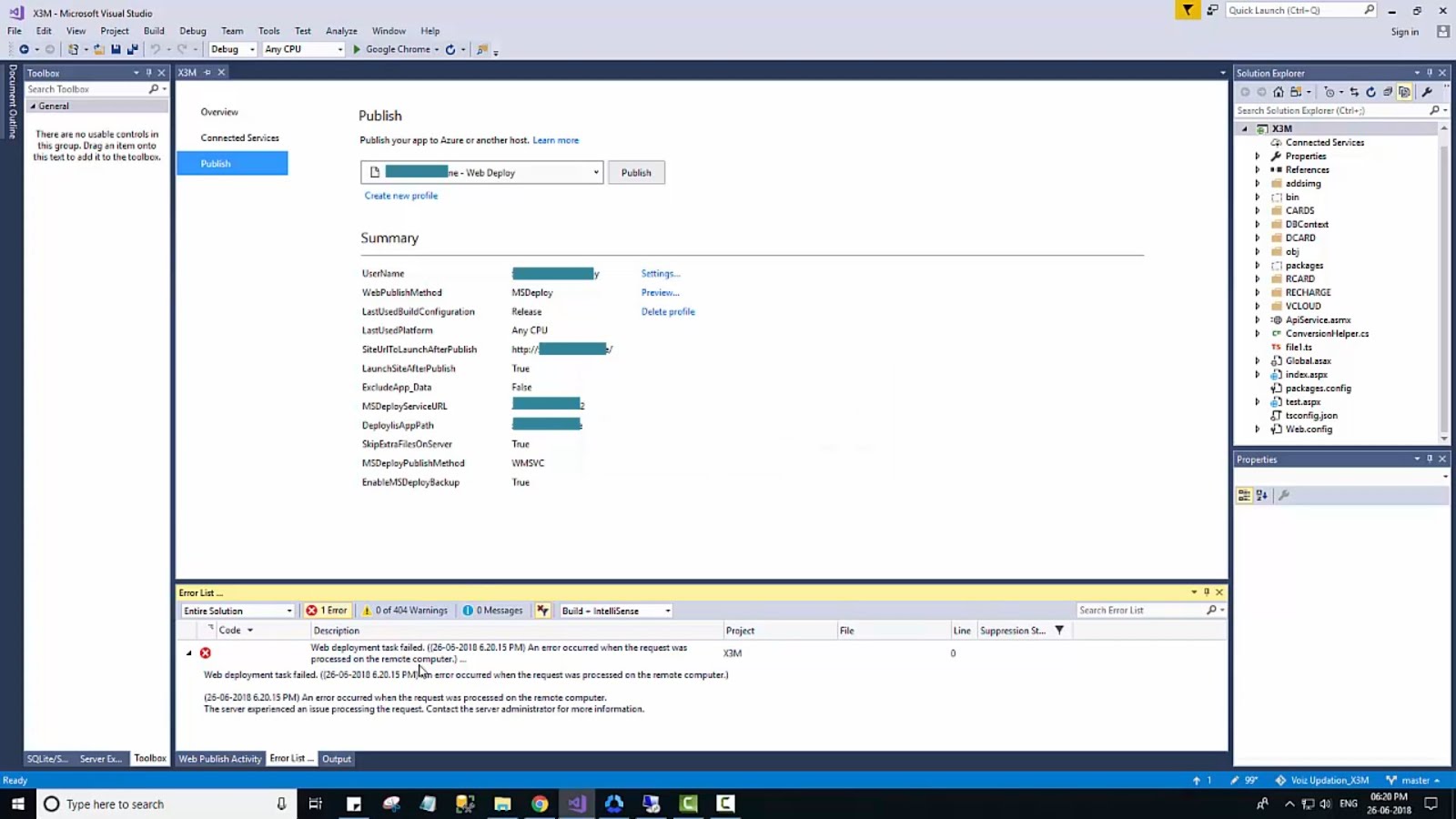Toggle the Messages filter in Error List
Viewport: 1456px width, 819px height.
click(x=492, y=610)
